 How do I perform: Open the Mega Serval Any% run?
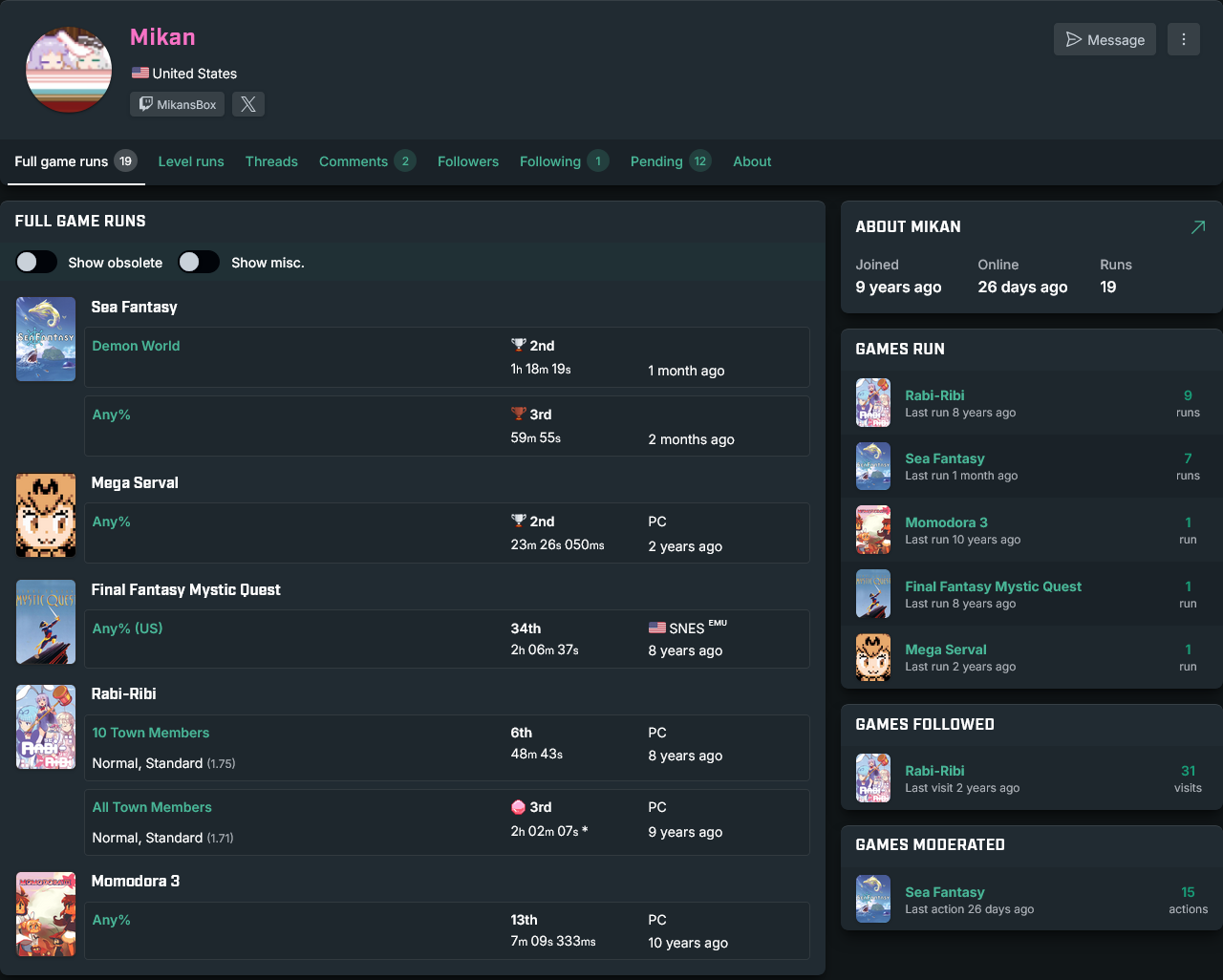tap(111, 522)
